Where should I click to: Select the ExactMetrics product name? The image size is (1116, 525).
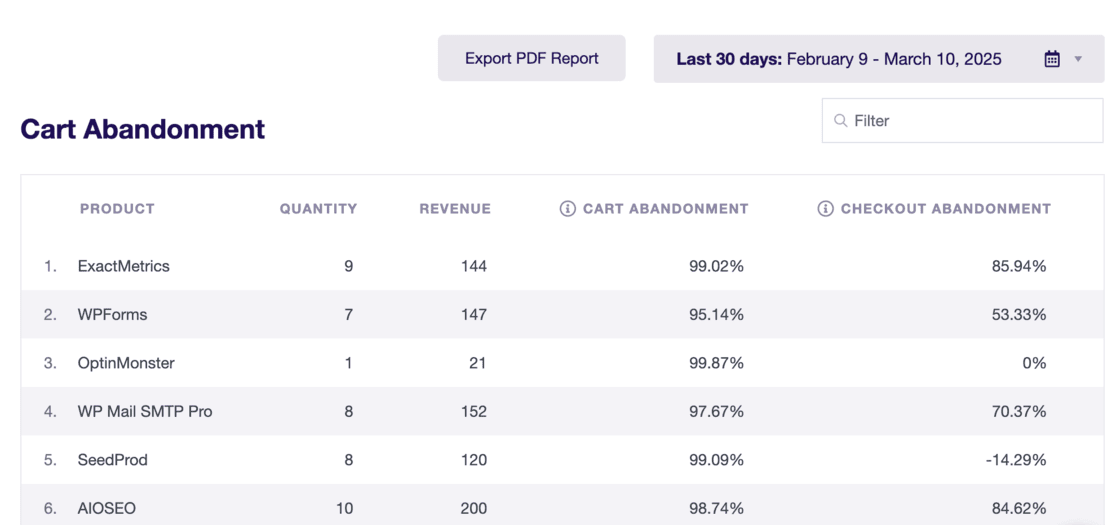[x=124, y=266]
